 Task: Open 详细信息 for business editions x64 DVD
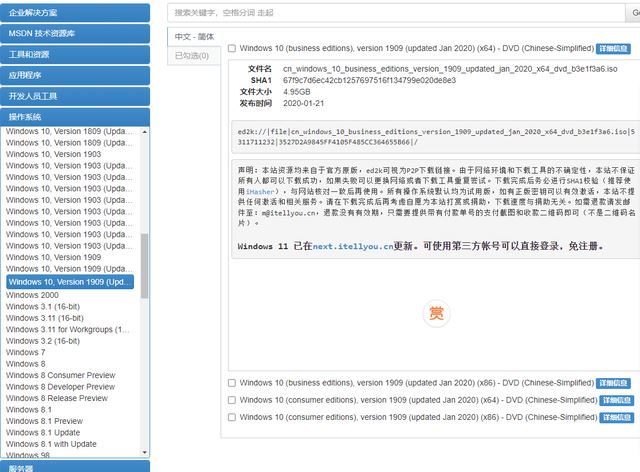click(x=614, y=48)
